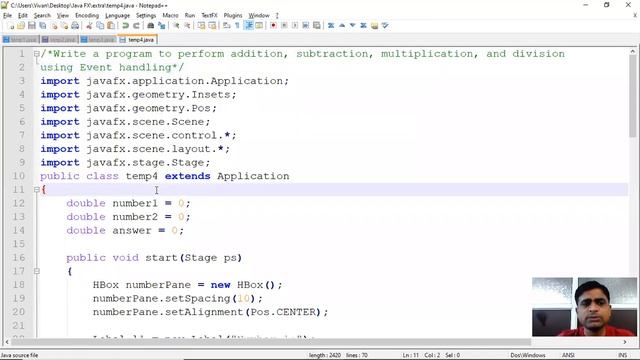Viewport: 640px width, 360px height.
Task: Open the View menu
Action: pos(62,16)
